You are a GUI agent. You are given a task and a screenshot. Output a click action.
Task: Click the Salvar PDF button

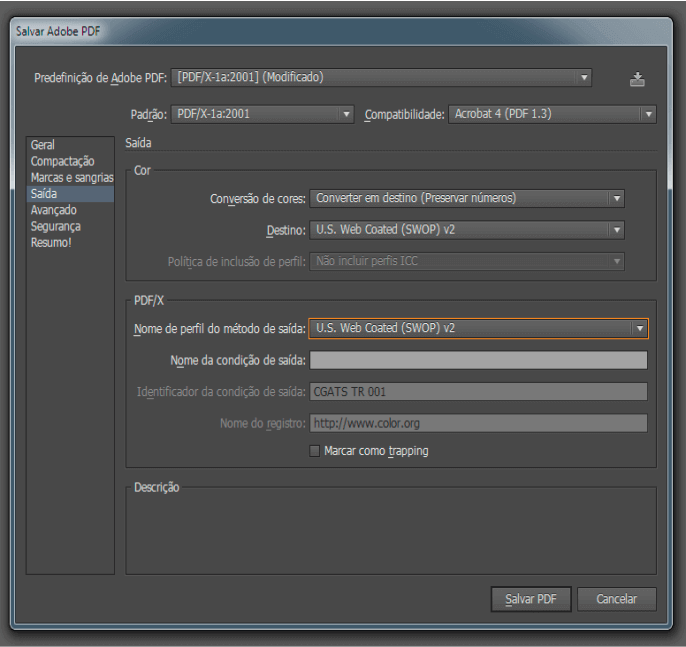pos(531,599)
